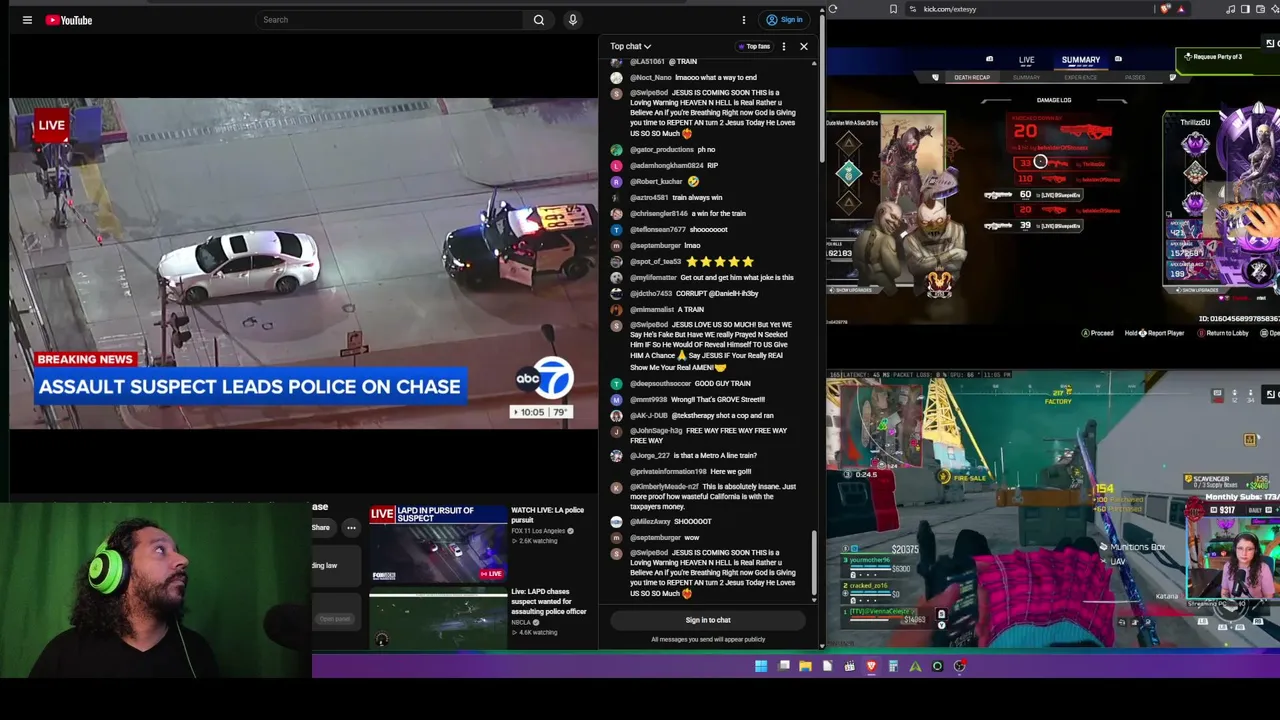This screenshot has height=720, width=1280.
Task: Click the YouTube search input field
Action: [x=390, y=20]
